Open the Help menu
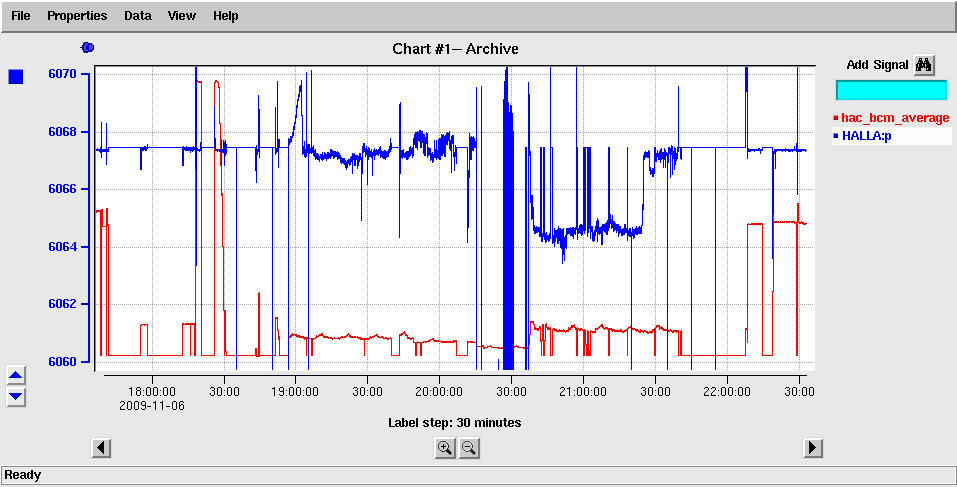The height and width of the screenshot is (487, 957). pyautogui.click(x=225, y=16)
